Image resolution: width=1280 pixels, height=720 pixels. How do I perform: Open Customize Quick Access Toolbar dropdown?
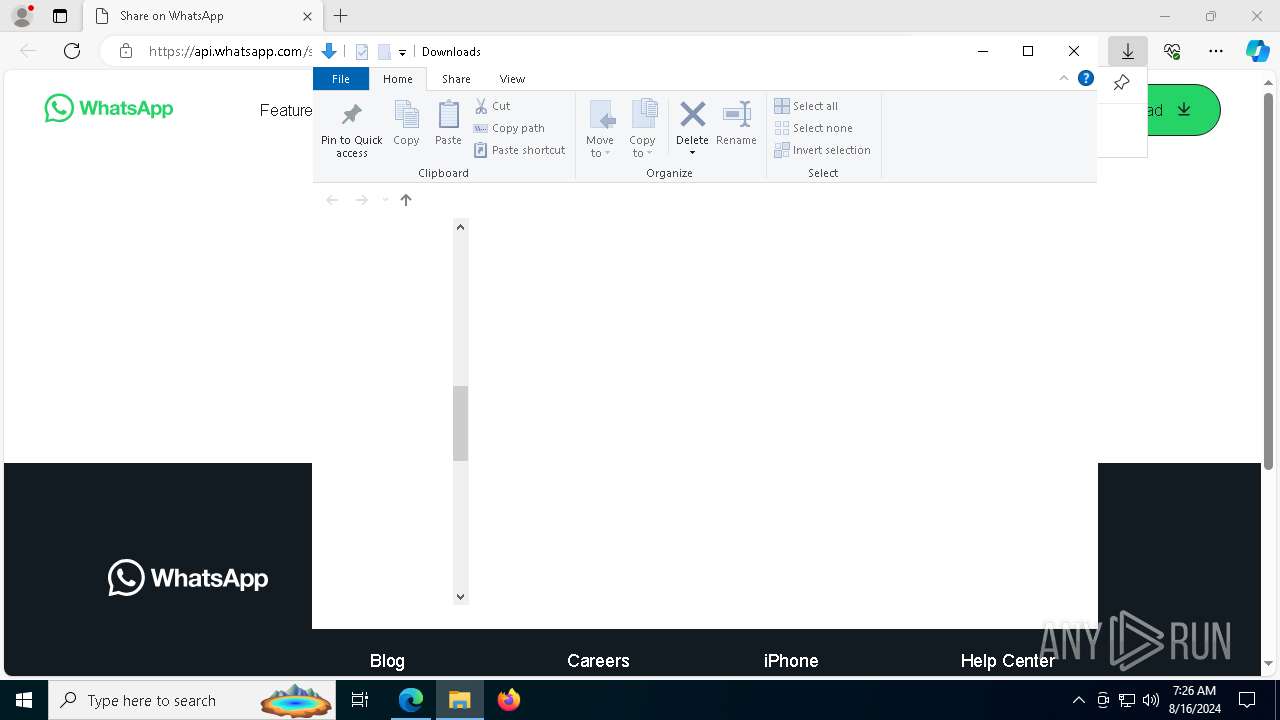tap(402, 52)
